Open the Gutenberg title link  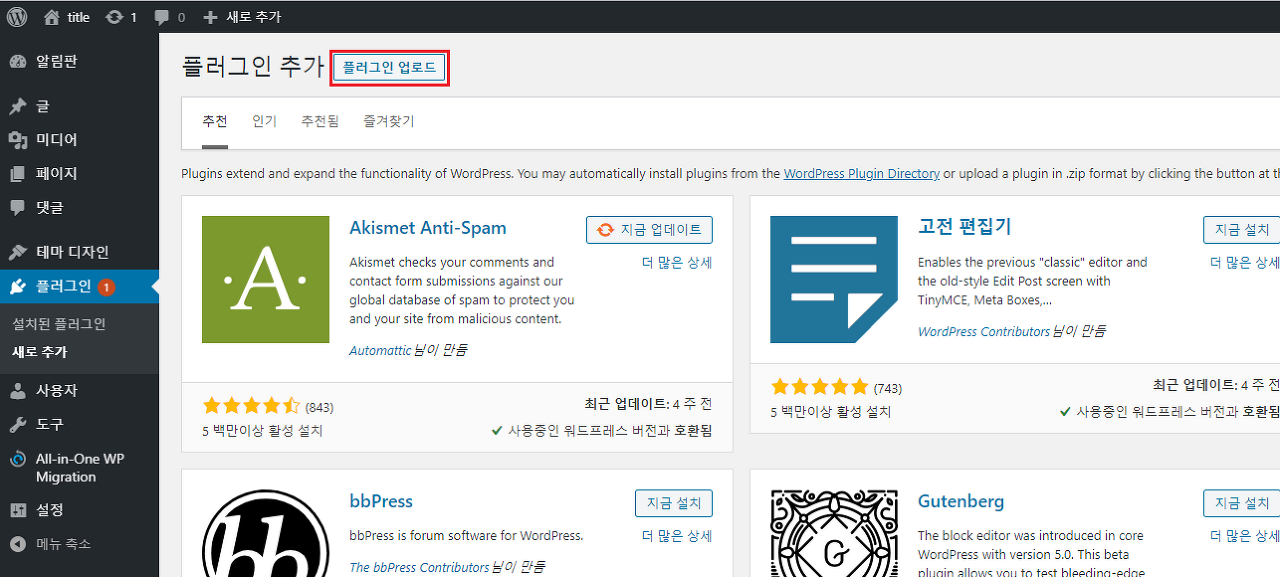tap(961, 501)
